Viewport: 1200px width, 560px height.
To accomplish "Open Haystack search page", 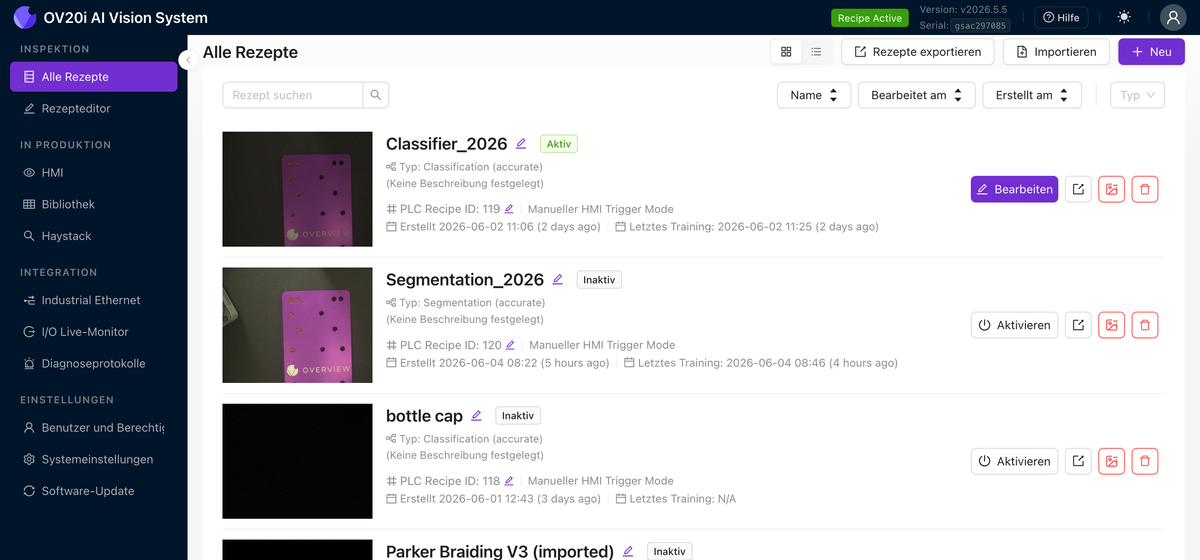I will (94, 236).
